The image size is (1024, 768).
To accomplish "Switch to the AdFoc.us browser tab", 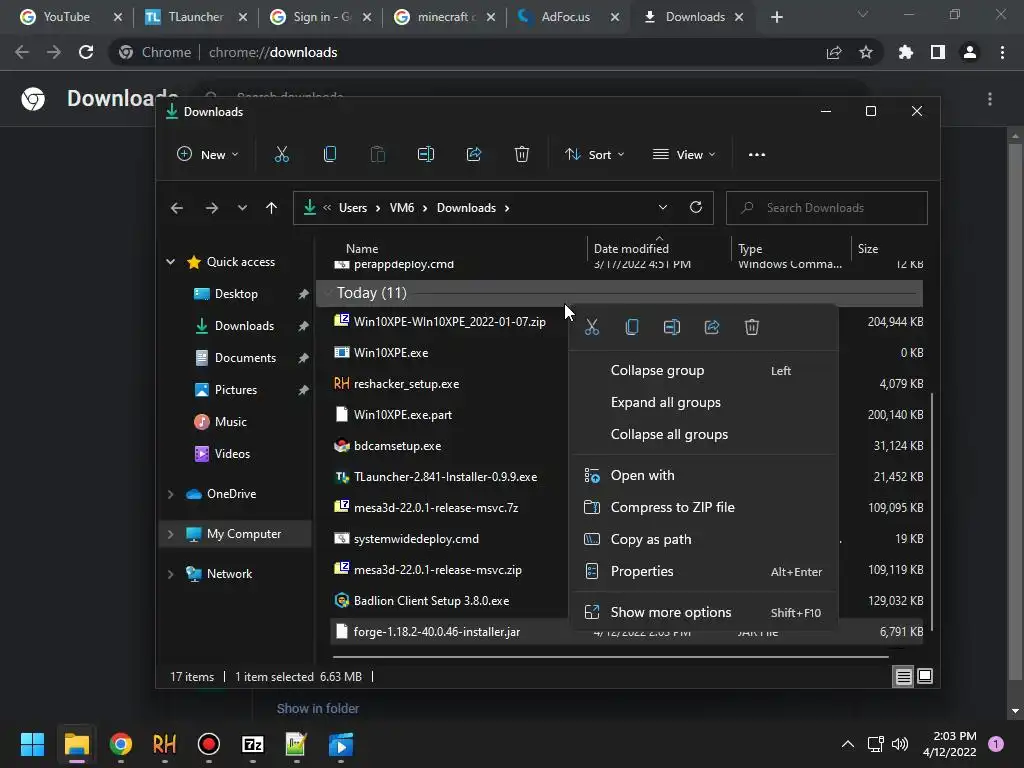I will coord(566,17).
